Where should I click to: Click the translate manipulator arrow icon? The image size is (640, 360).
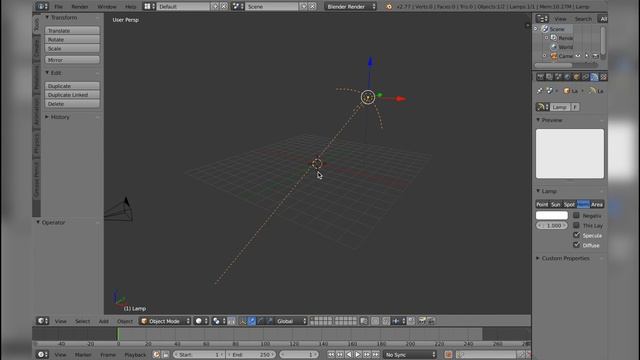pyautogui.click(x=252, y=321)
